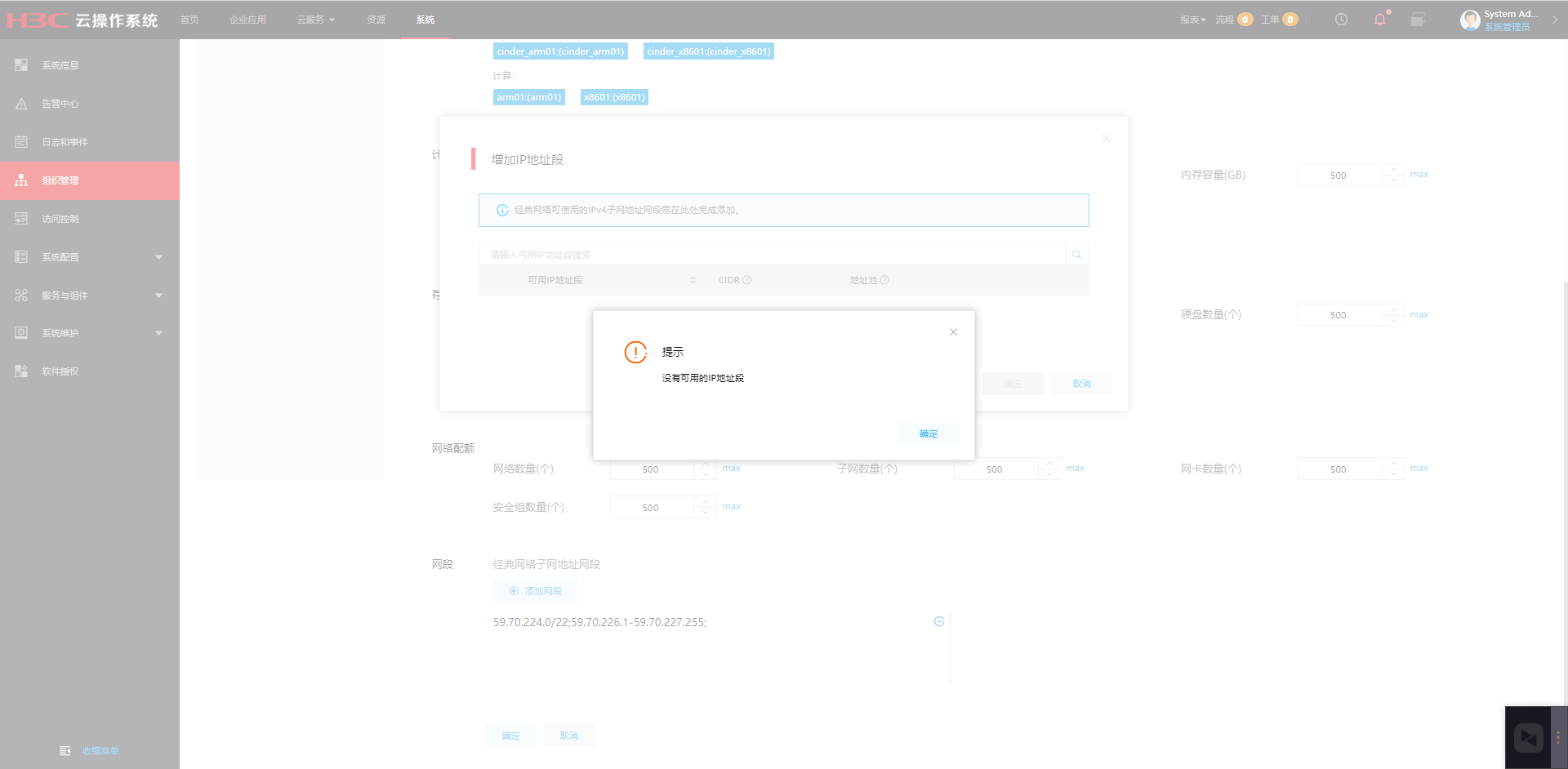This screenshot has width=1568, height=769.
Task: Open the clock history icon in header
Action: (1341, 20)
